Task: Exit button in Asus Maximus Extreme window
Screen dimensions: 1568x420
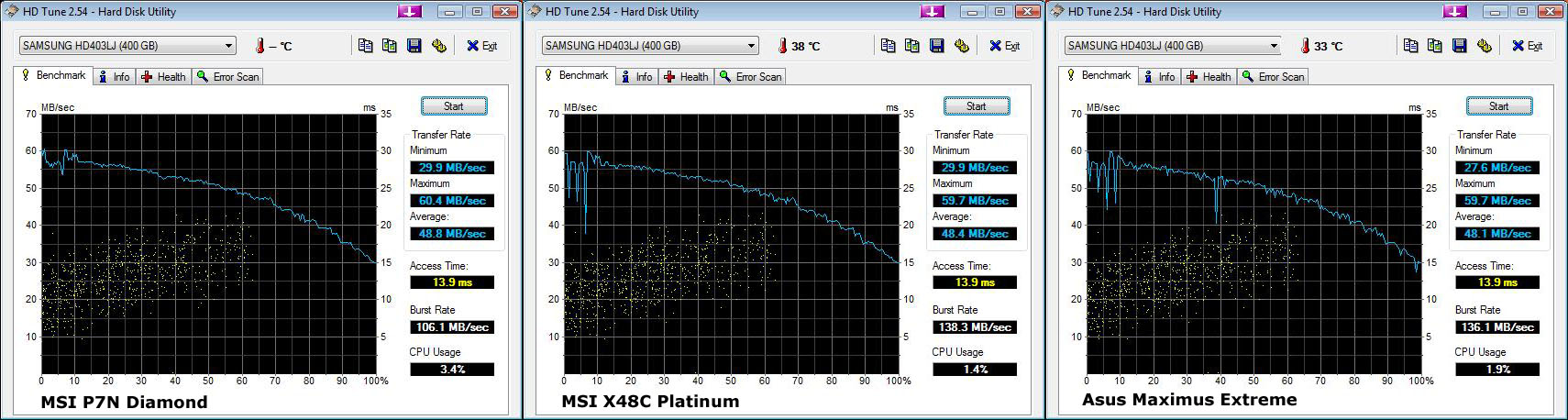Action: tap(1527, 46)
